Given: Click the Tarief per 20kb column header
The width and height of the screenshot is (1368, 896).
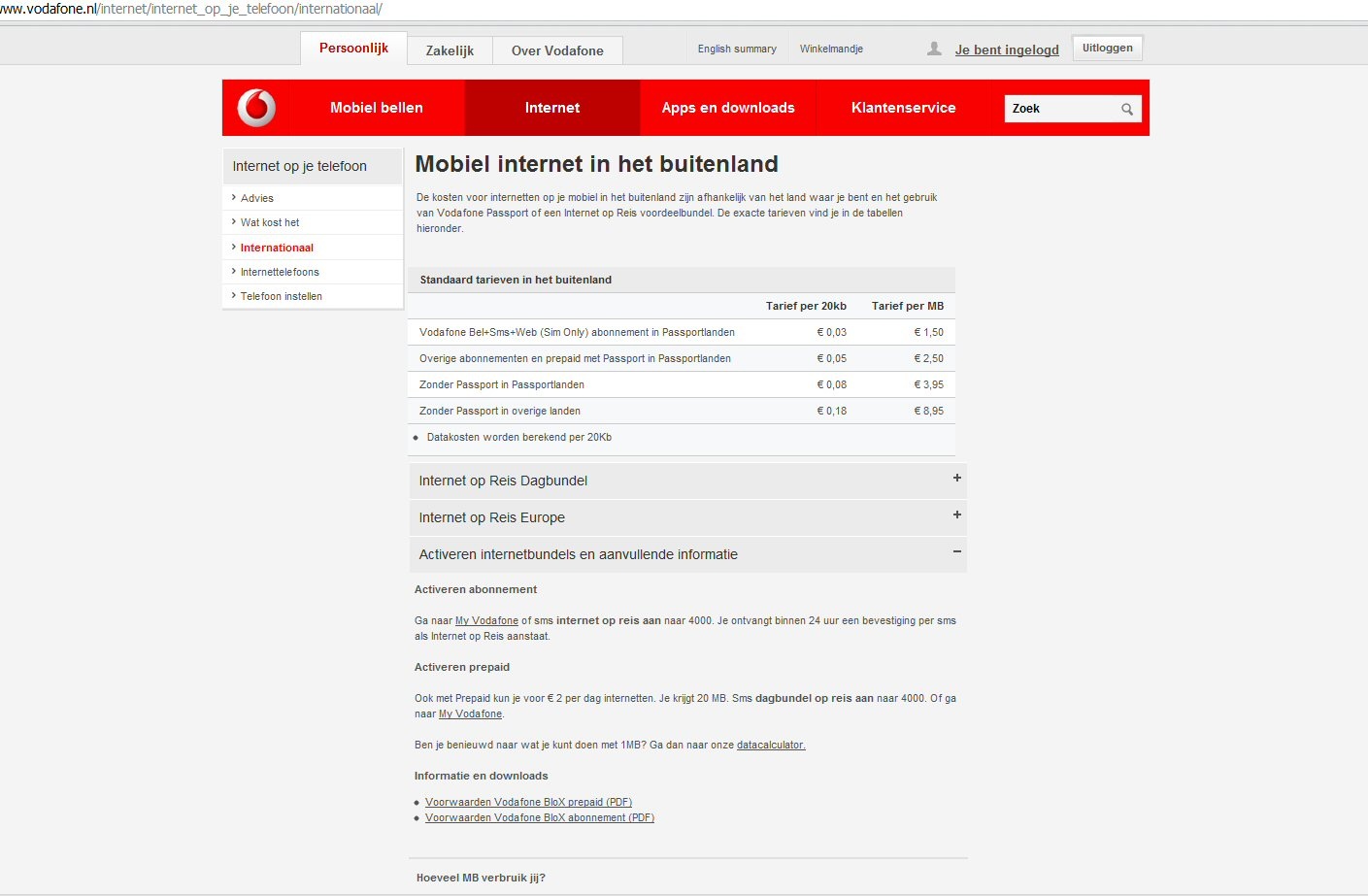Looking at the screenshot, I should coord(806,306).
